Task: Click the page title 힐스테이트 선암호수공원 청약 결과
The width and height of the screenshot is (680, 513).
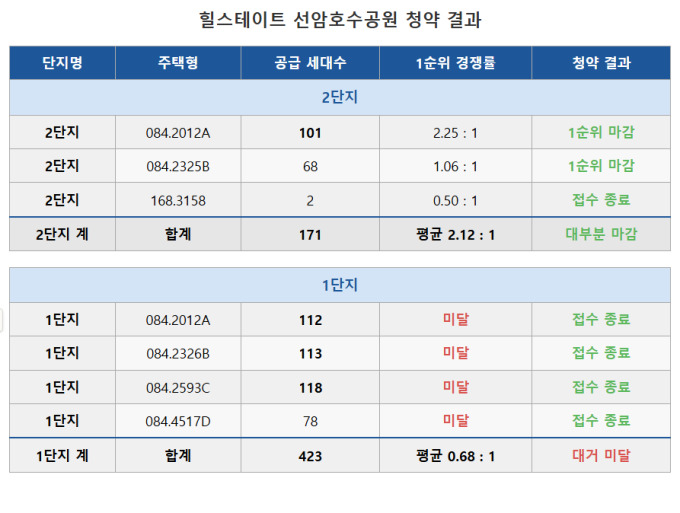Action: pos(340,20)
